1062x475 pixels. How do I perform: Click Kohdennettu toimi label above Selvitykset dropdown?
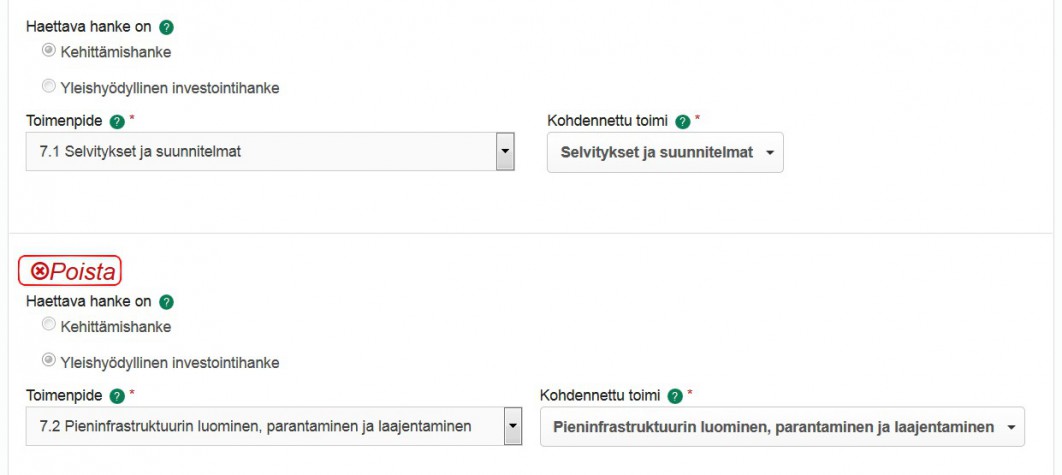608,121
